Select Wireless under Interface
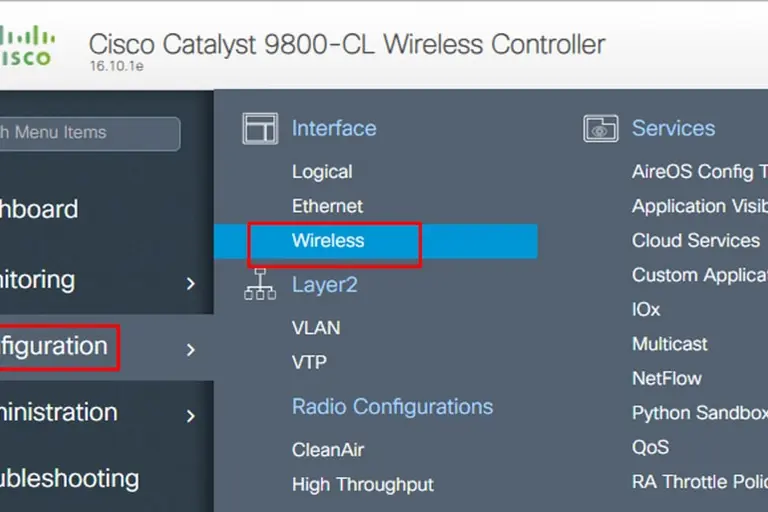 pos(328,241)
